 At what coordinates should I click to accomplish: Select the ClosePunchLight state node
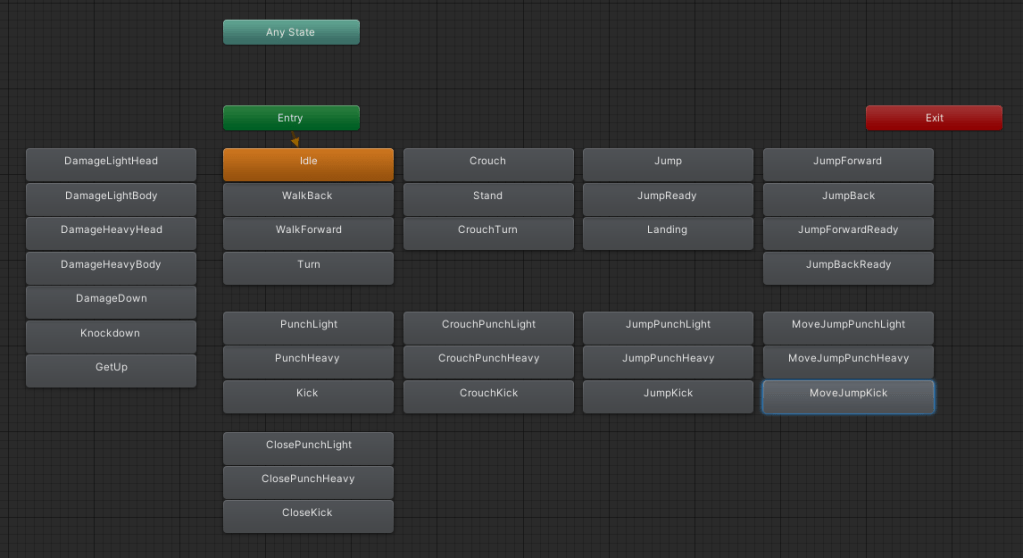(308, 446)
